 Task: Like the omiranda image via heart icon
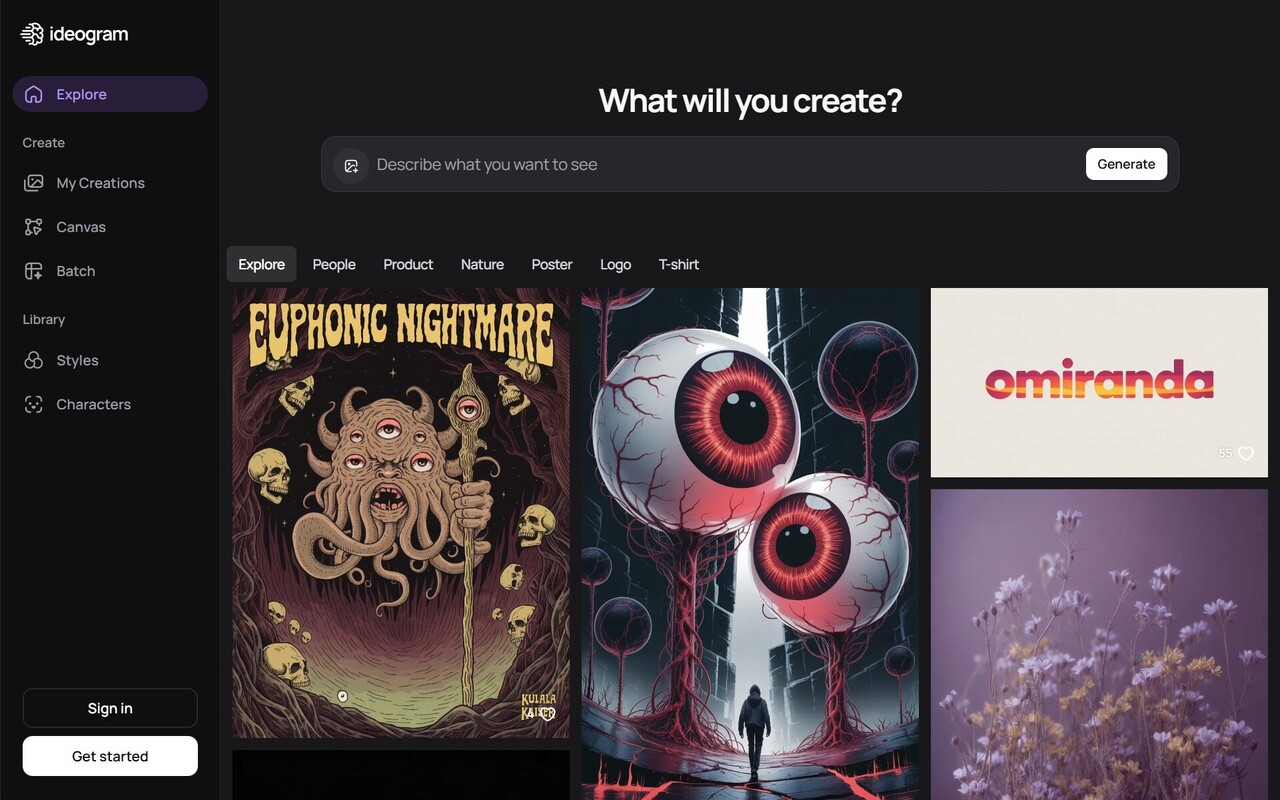coord(1246,453)
